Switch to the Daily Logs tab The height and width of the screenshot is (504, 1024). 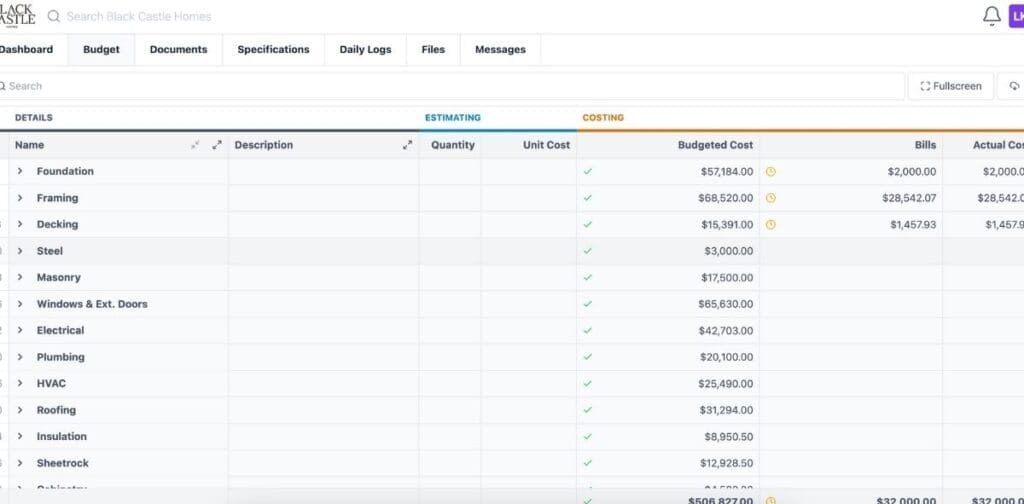(x=365, y=50)
